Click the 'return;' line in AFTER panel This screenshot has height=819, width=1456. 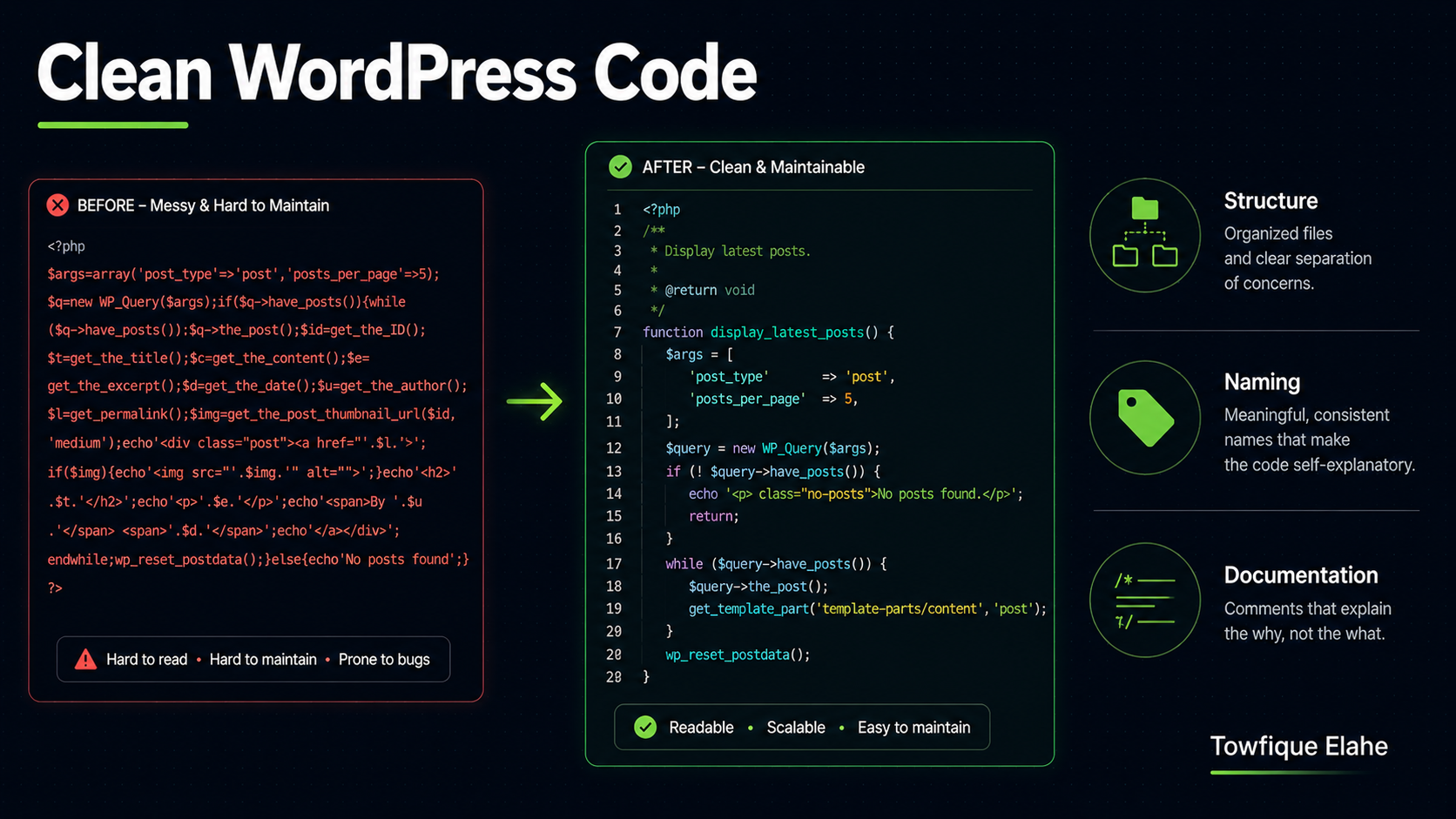pyautogui.click(x=713, y=516)
